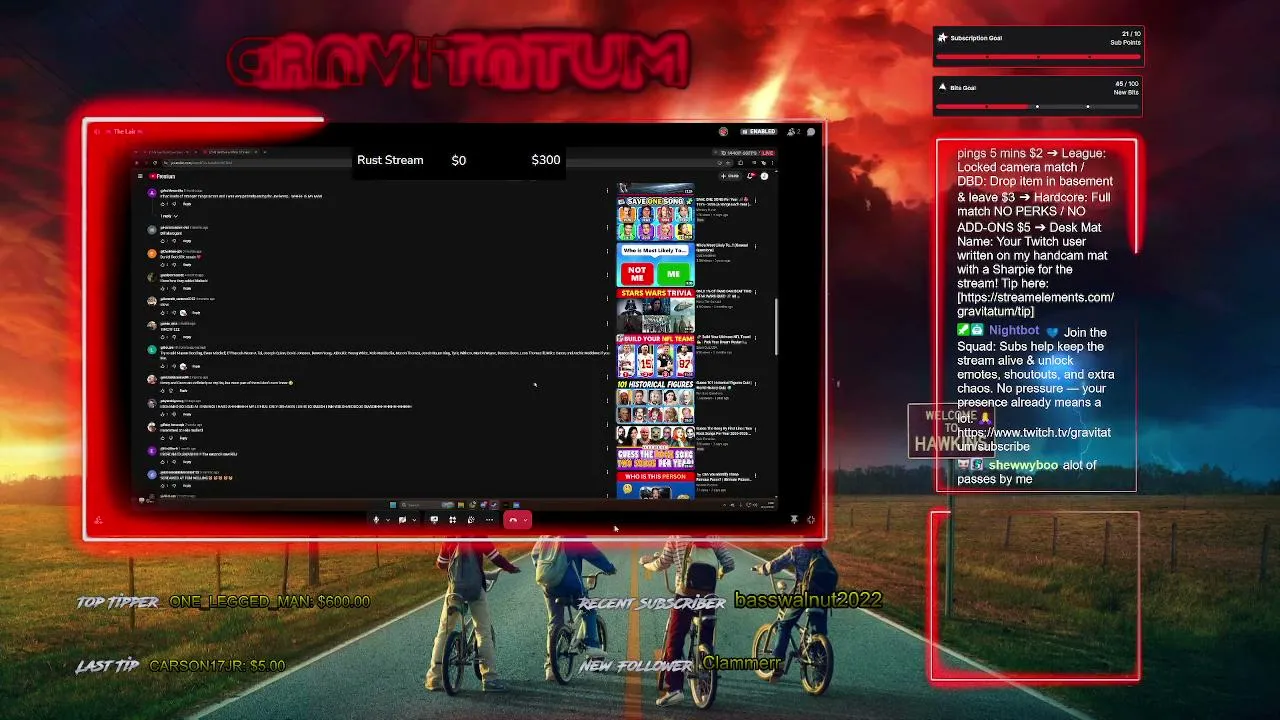The width and height of the screenshot is (1280, 720).
Task: Expand the arrow beside disconnect button
Action: click(x=525, y=520)
